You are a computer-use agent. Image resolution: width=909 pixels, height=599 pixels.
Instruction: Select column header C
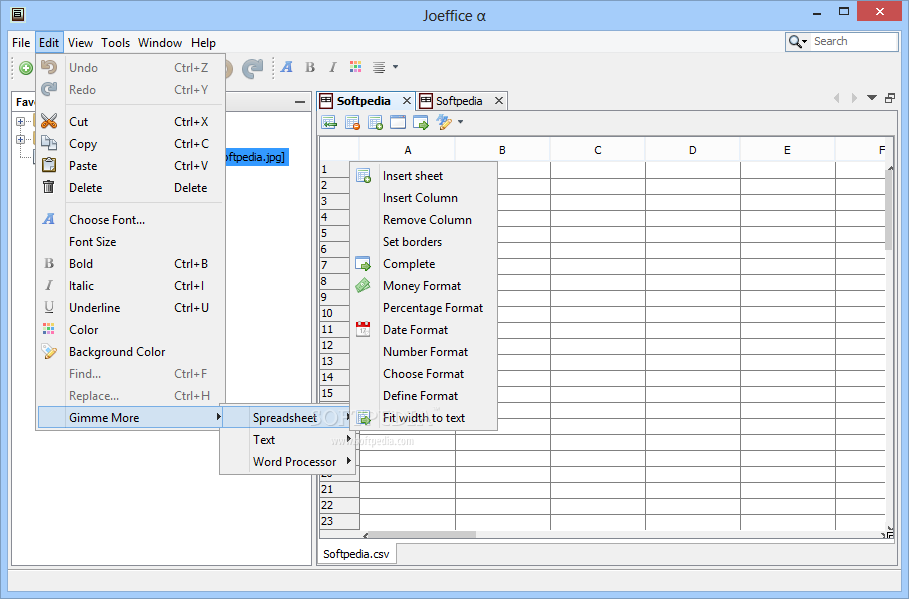pos(597,150)
